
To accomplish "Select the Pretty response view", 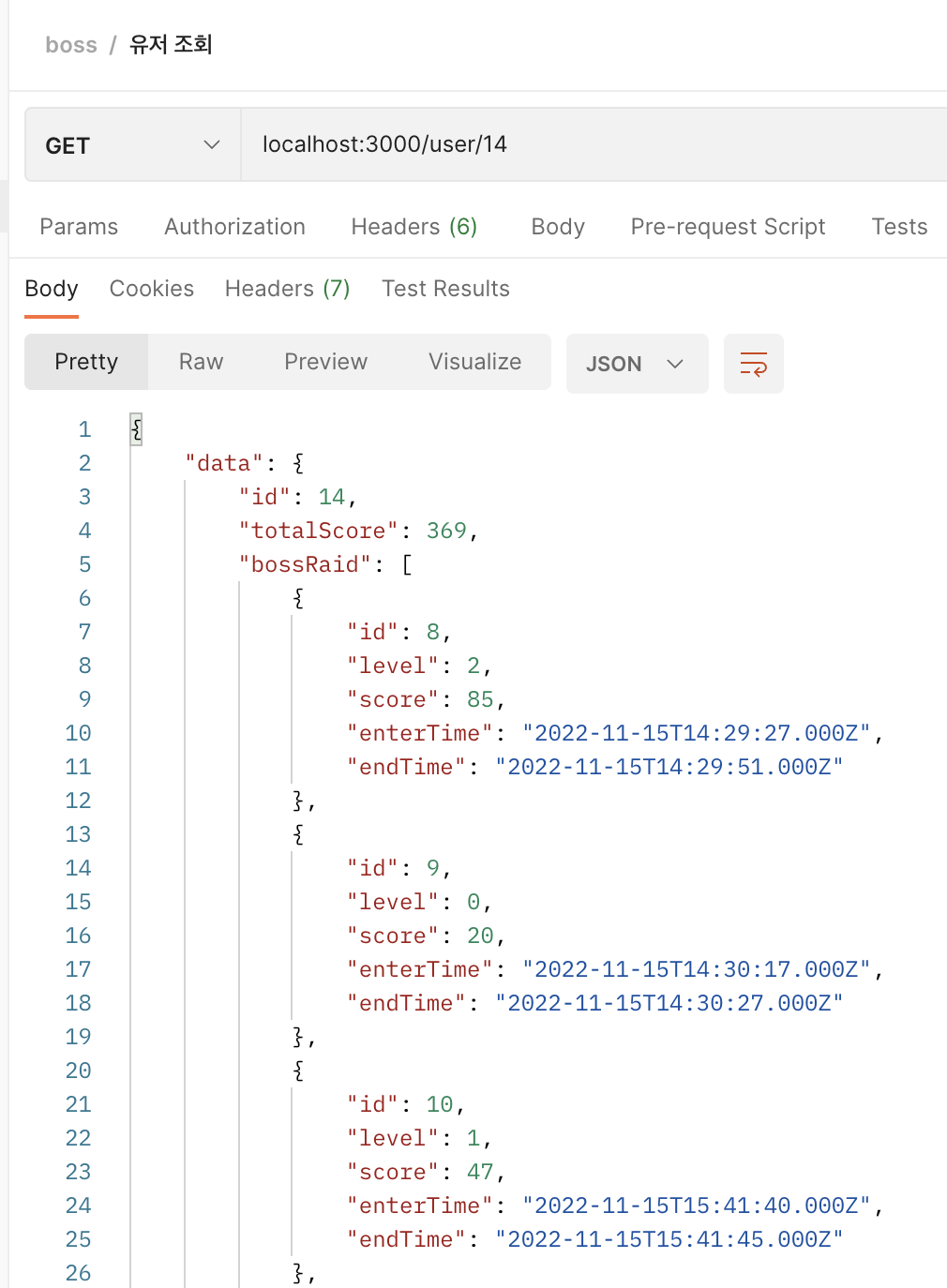I will coord(85,362).
